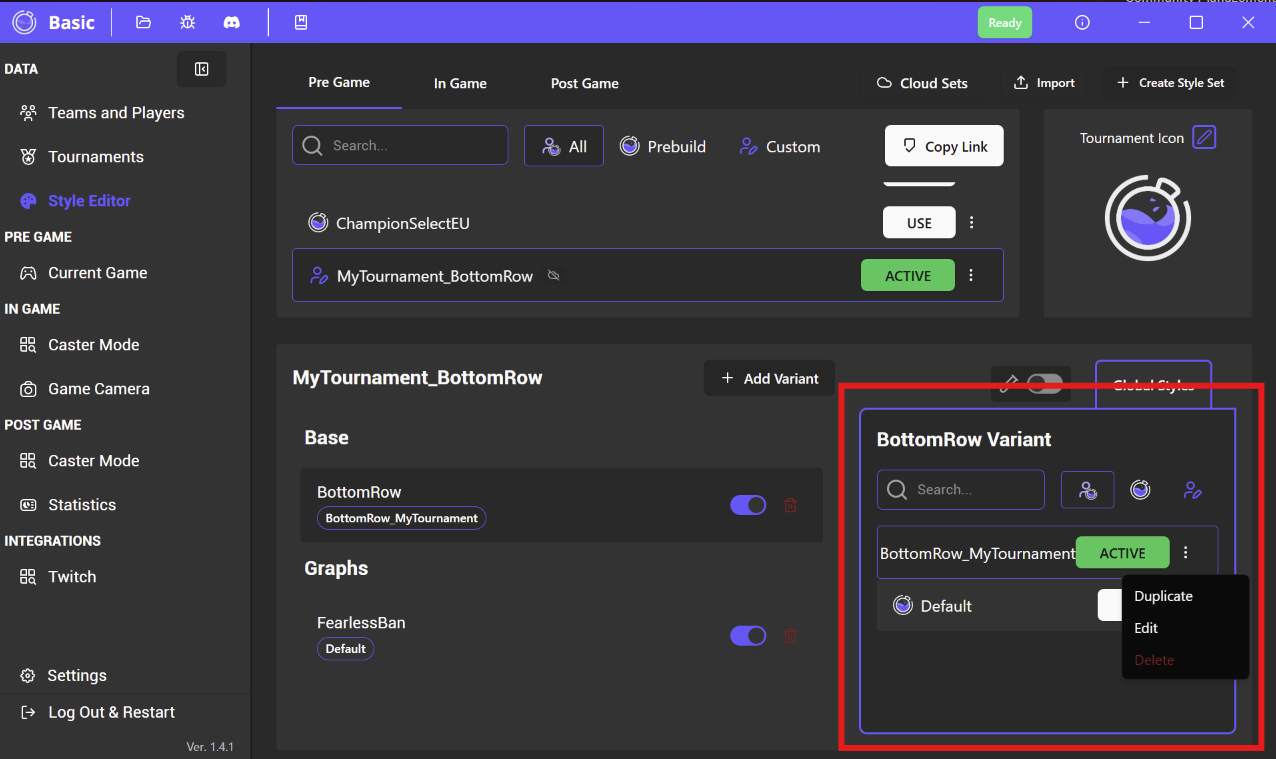Open options menu for MyTournament_BottomRow set
Viewport: 1276px width, 759px height.
coord(971,276)
